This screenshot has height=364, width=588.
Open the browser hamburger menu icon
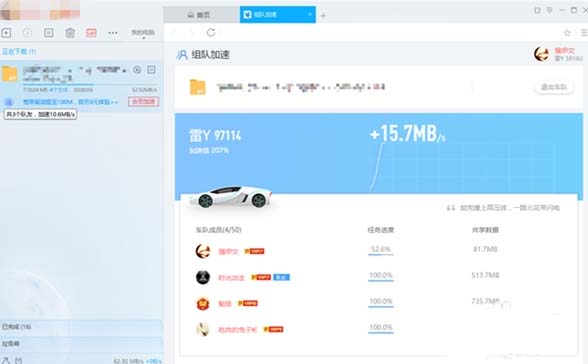pyautogui.click(x=584, y=33)
